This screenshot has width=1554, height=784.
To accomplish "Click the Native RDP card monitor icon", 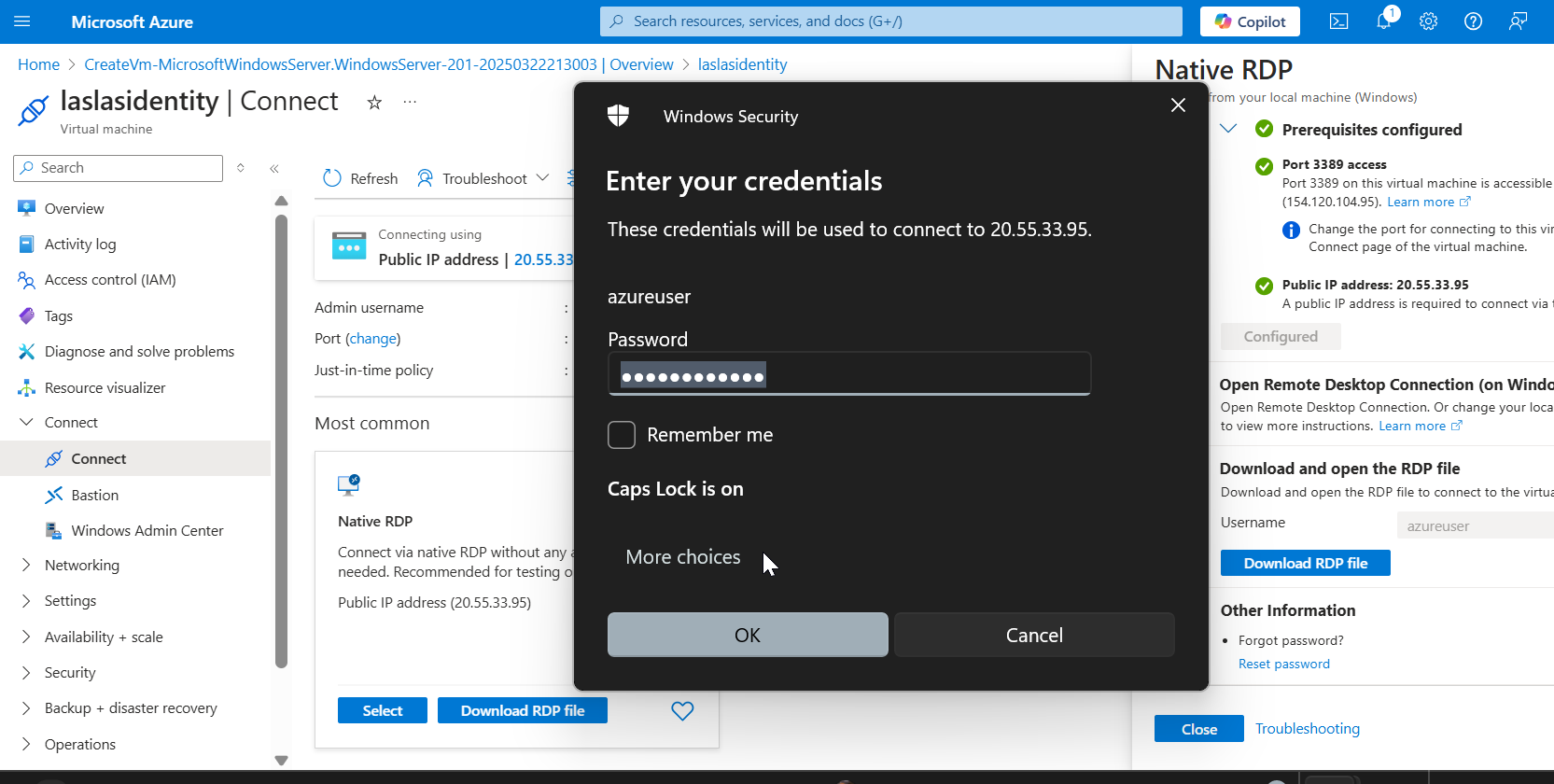I will click(x=348, y=484).
